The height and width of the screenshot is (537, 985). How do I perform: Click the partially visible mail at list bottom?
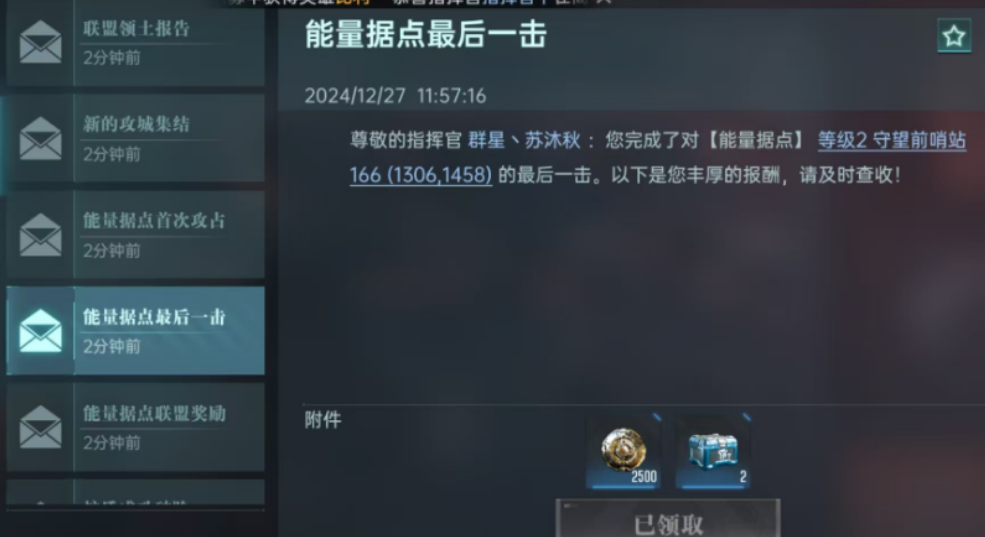point(136,492)
